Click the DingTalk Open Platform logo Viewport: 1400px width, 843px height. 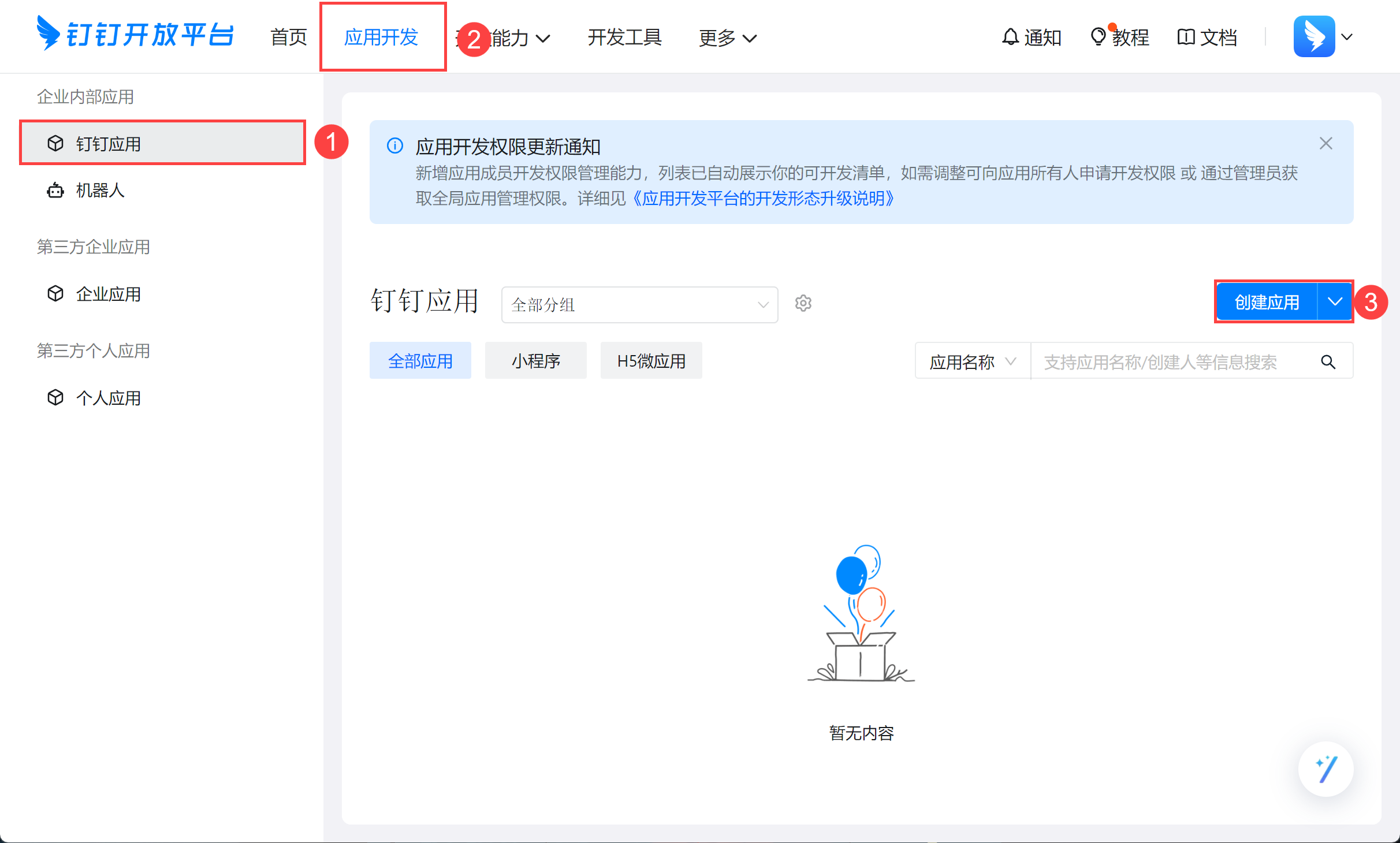click(135, 35)
